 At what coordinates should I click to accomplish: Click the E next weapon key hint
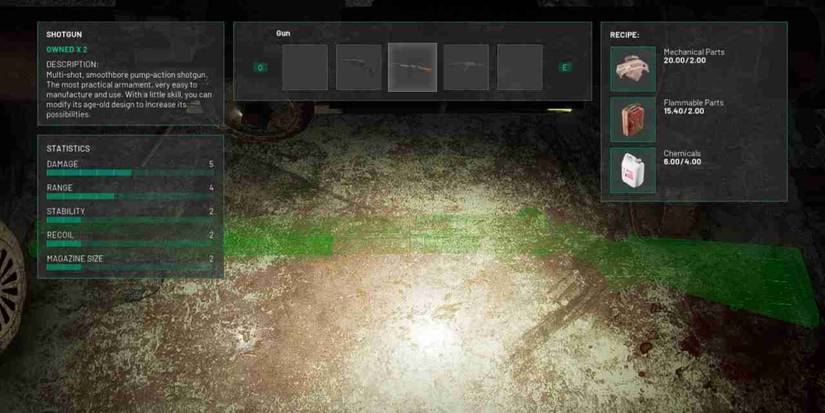565,67
